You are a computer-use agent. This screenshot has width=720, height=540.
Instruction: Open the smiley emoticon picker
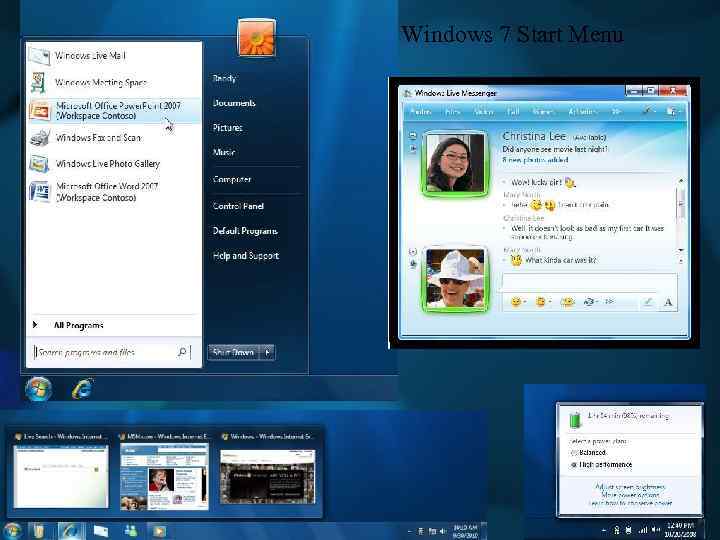click(517, 302)
